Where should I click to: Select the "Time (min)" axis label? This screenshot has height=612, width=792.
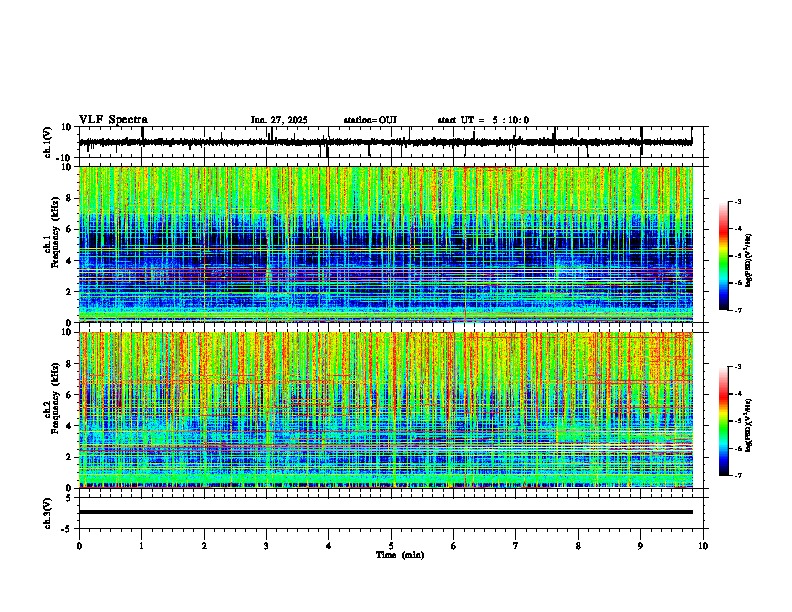[400, 555]
